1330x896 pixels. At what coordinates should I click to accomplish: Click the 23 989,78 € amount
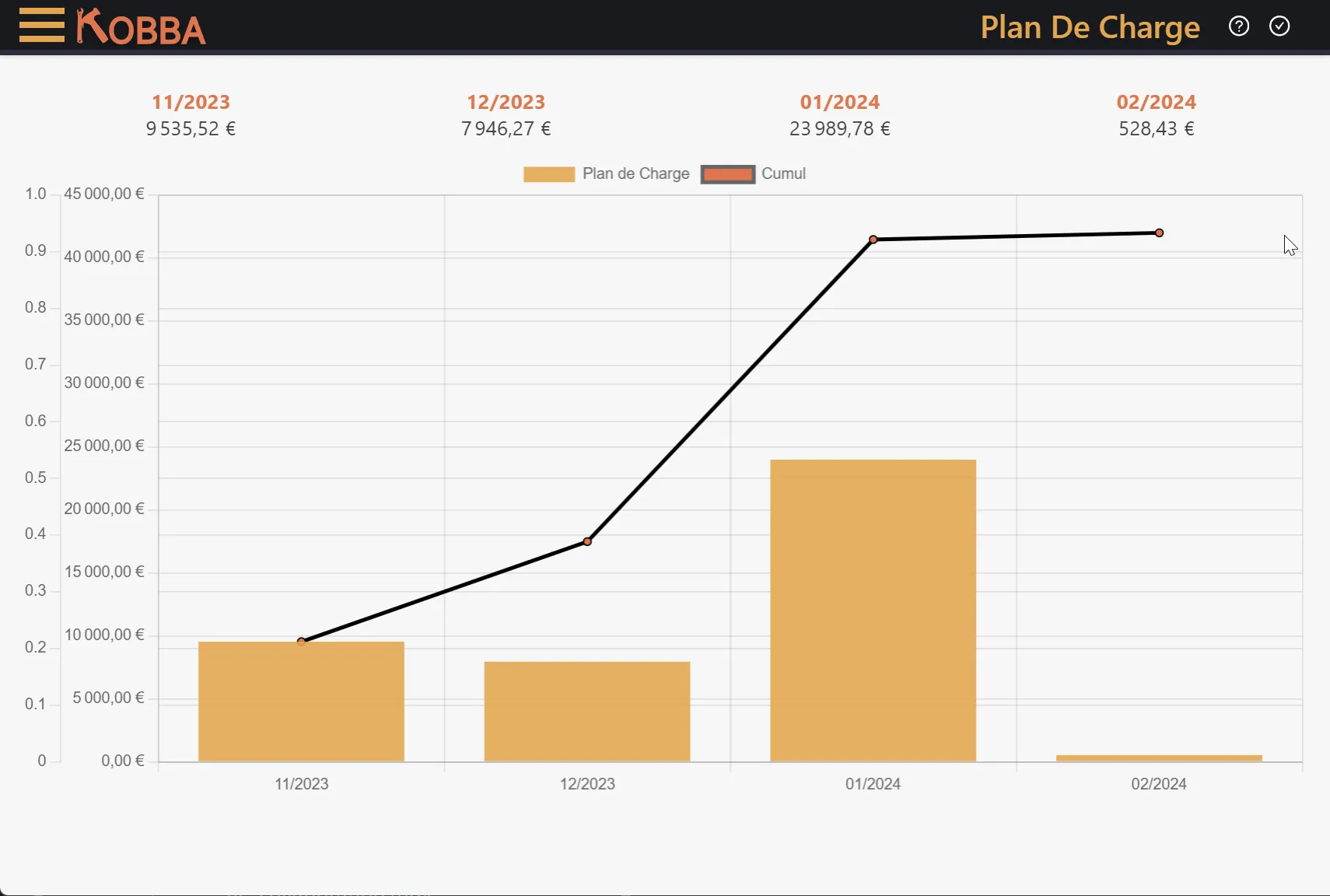[840, 128]
